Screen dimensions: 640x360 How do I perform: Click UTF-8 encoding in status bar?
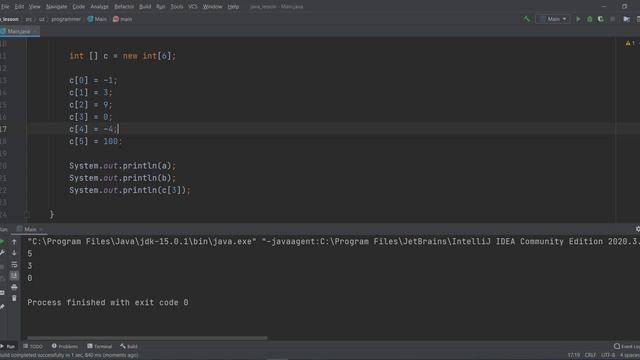click(608, 355)
